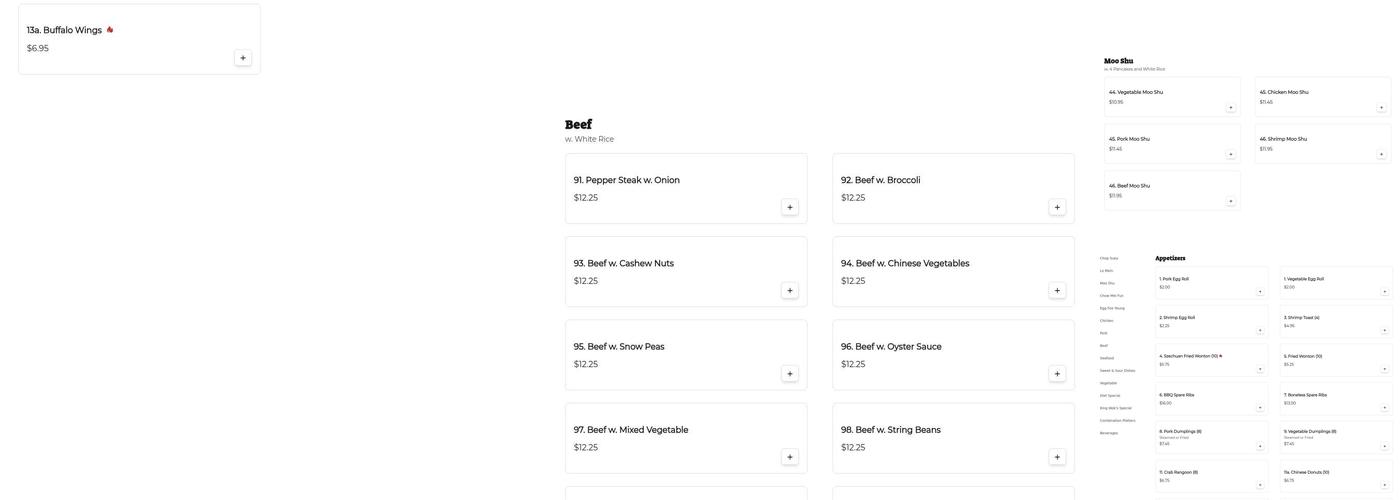1400x500 pixels.
Task: Add Beef w. Cashew Nuts to order
Action: [x=790, y=291]
